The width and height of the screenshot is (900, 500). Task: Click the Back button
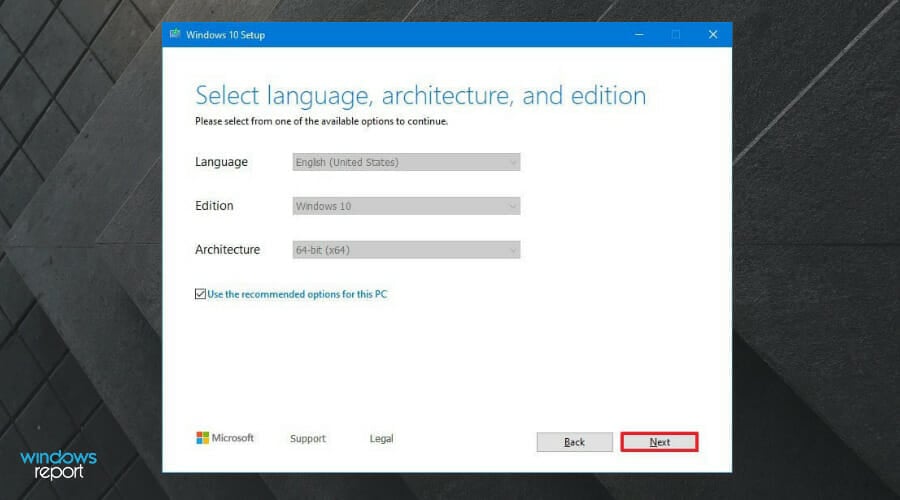tap(575, 442)
